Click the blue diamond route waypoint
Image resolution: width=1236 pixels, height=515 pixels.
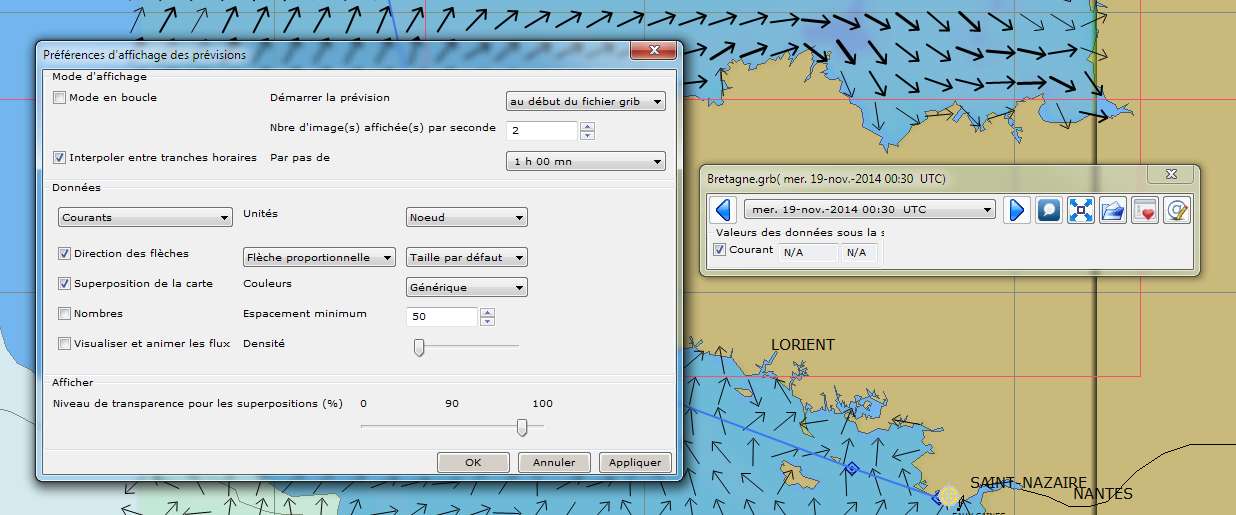click(x=852, y=468)
